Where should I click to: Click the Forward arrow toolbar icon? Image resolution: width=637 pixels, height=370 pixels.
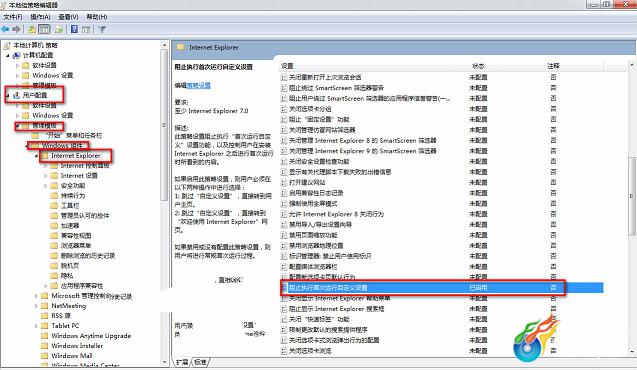coord(16,29)
